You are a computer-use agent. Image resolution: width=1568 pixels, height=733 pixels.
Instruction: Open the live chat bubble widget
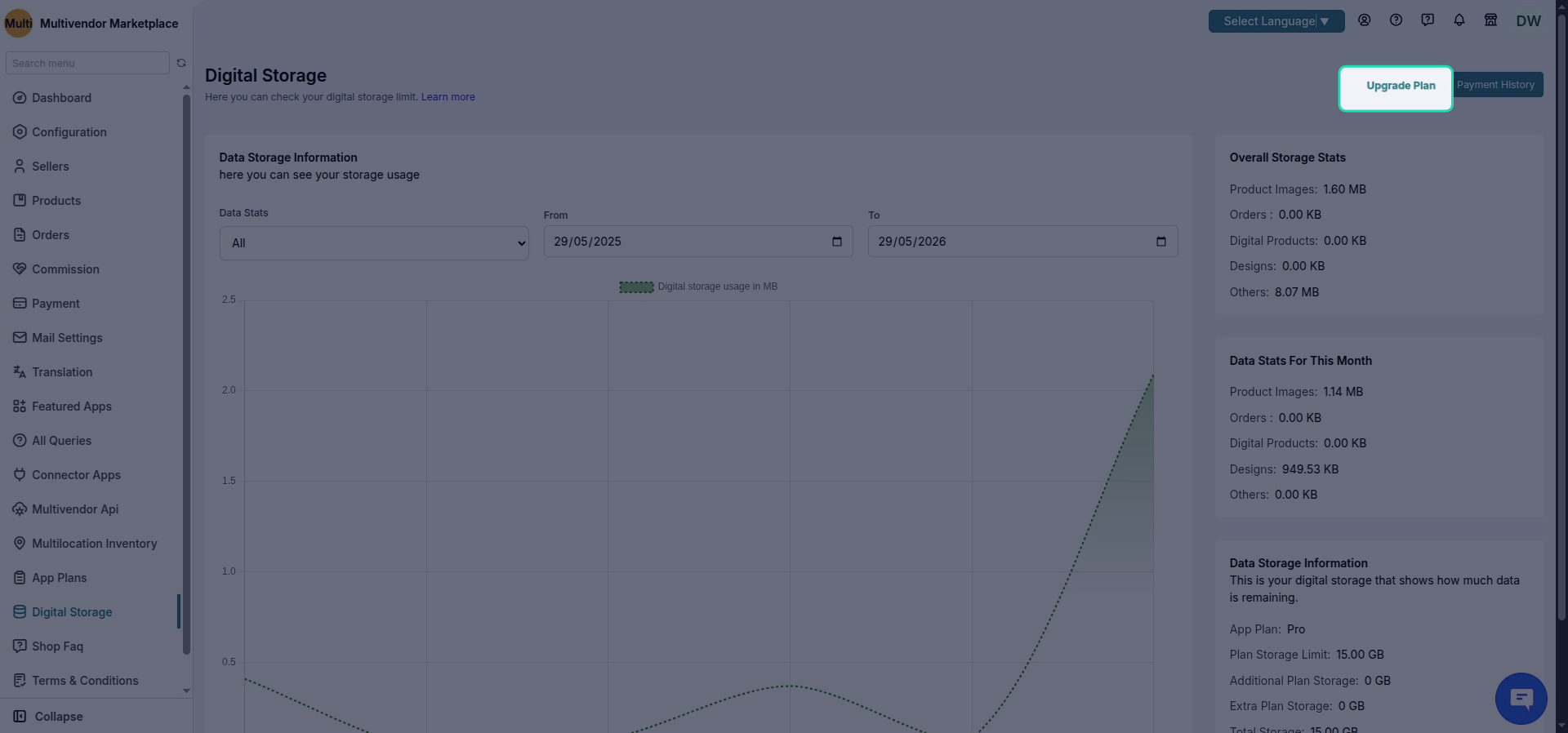[x=1521, y=699]
